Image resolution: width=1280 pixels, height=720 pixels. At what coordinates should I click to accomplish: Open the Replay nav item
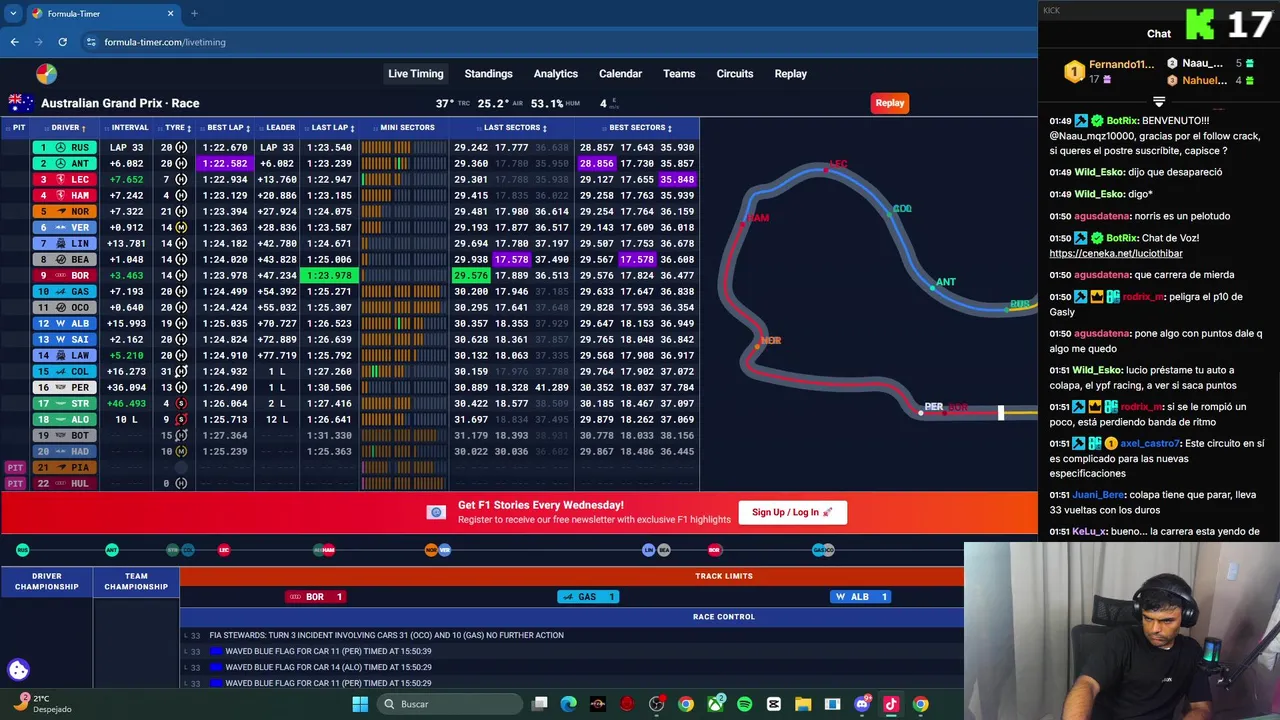tap(790, 74)
